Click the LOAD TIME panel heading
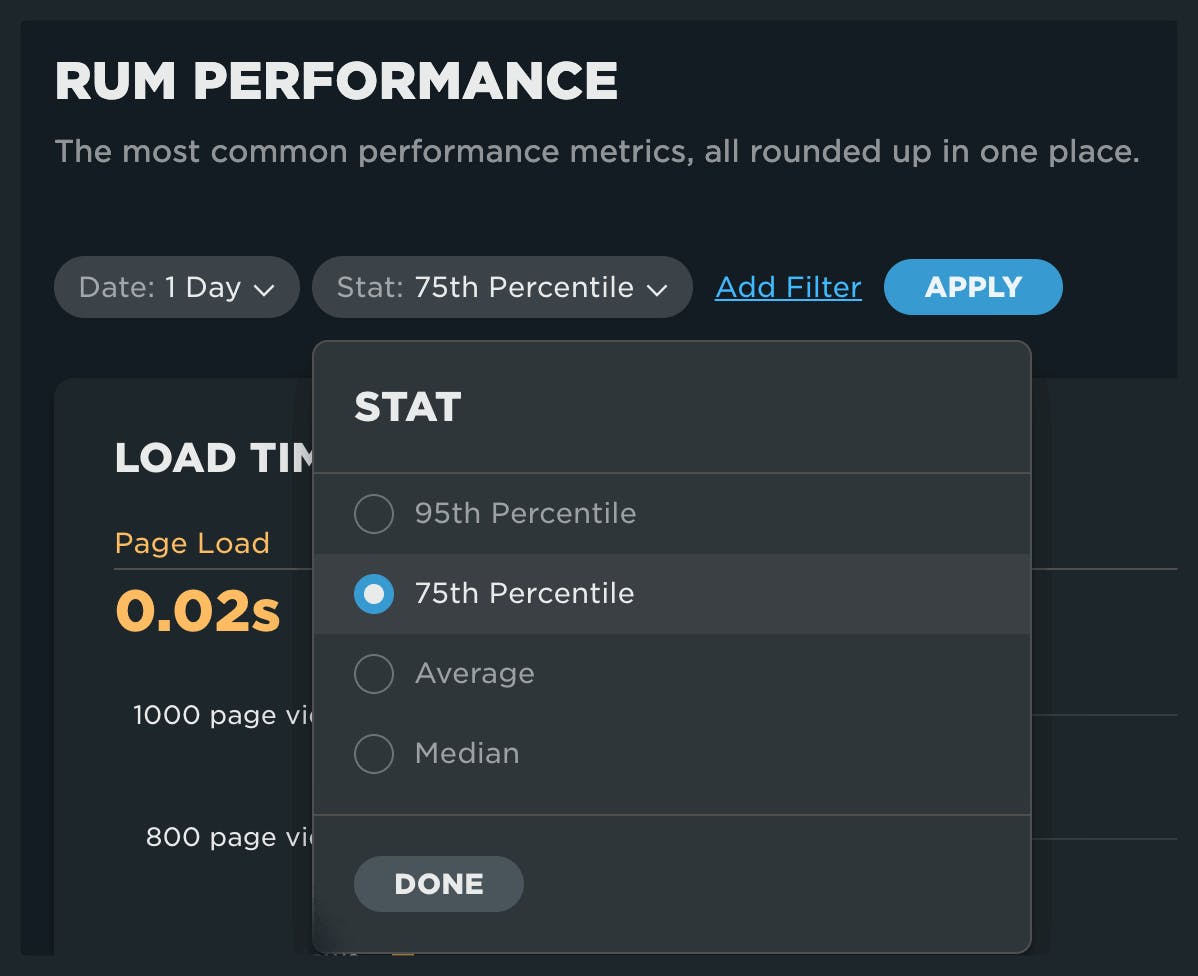 coord(214,458)
